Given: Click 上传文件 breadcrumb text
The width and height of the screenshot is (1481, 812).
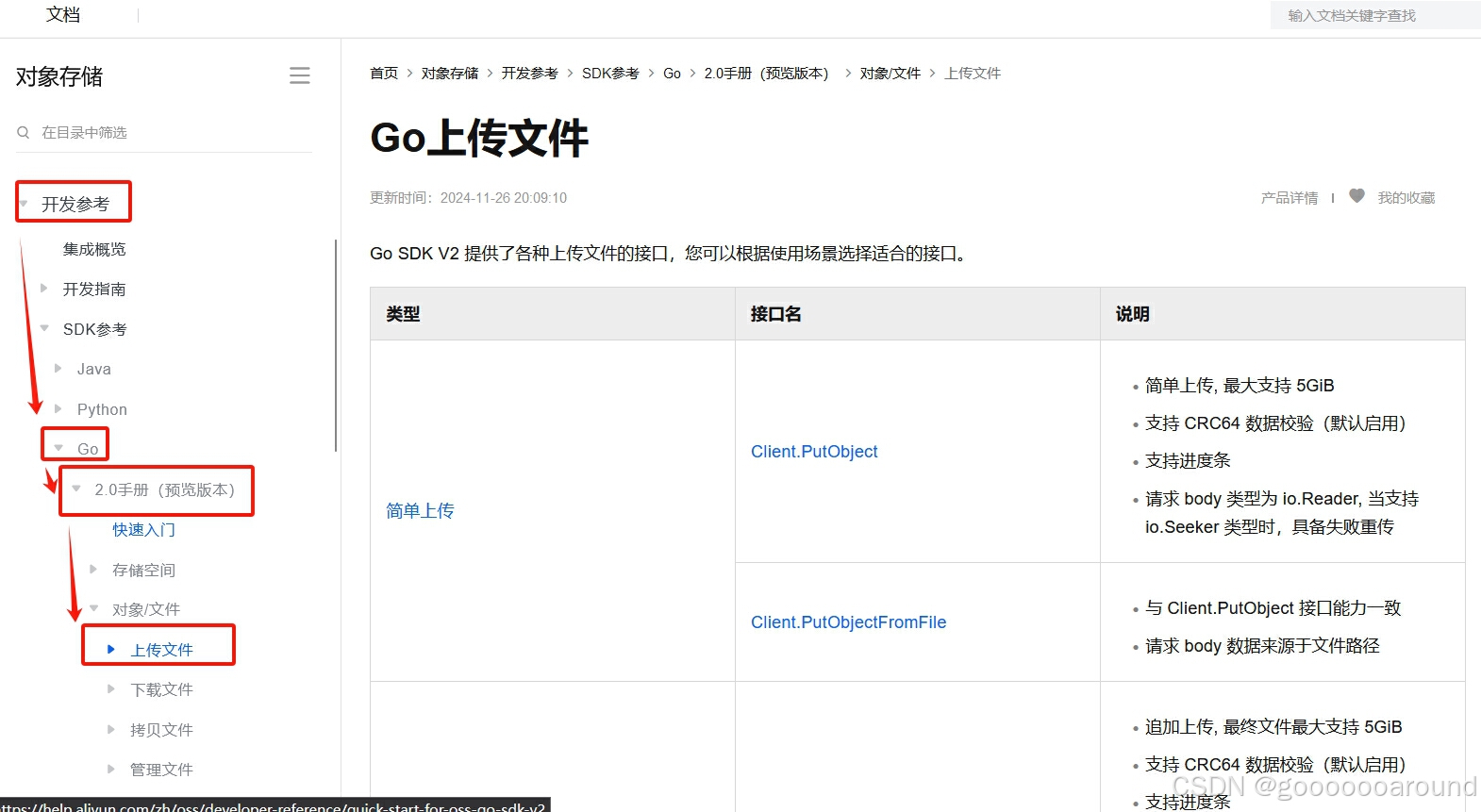Looking at the screenshot, I should pyautogui.click(x=973, y=73).
